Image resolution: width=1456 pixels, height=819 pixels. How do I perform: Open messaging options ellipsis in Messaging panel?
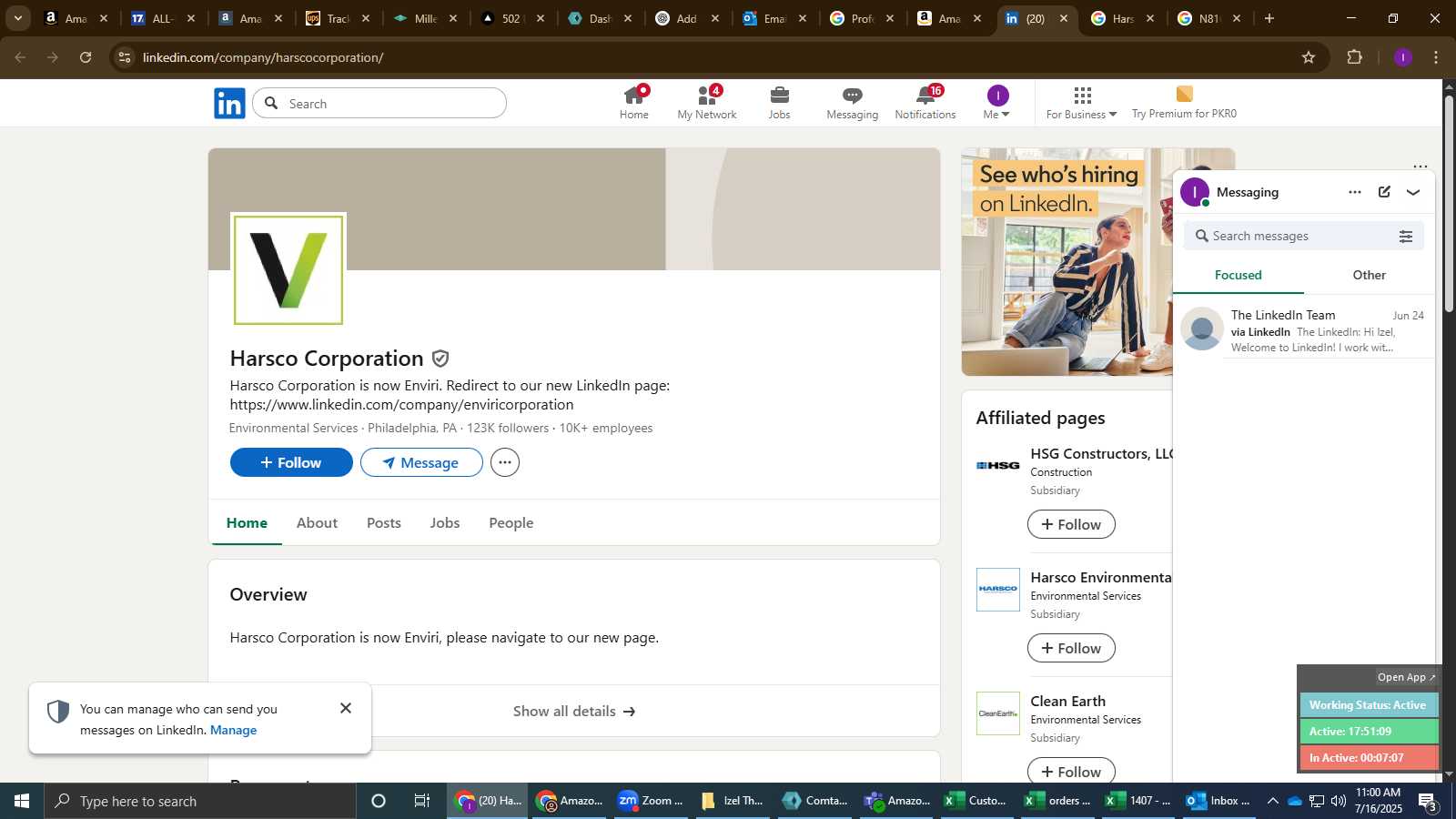pos(1355,192)
